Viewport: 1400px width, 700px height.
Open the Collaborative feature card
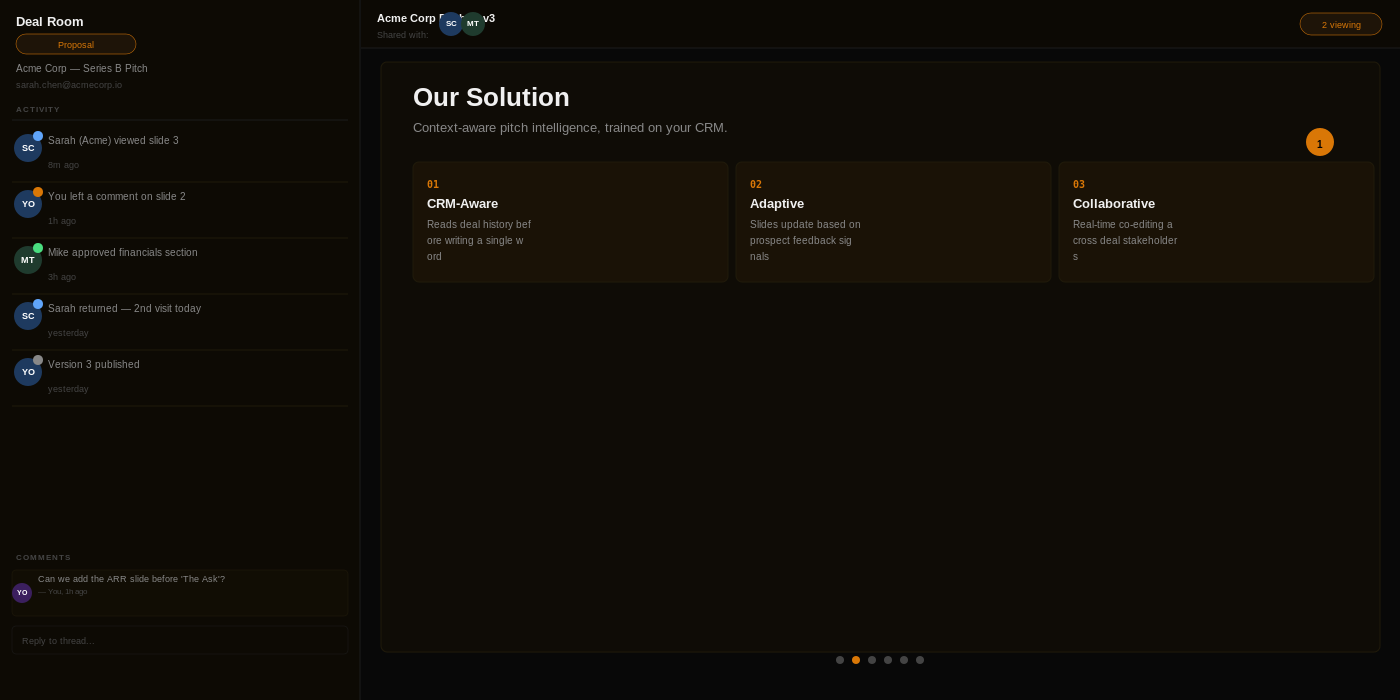[x=1216, y=222]
